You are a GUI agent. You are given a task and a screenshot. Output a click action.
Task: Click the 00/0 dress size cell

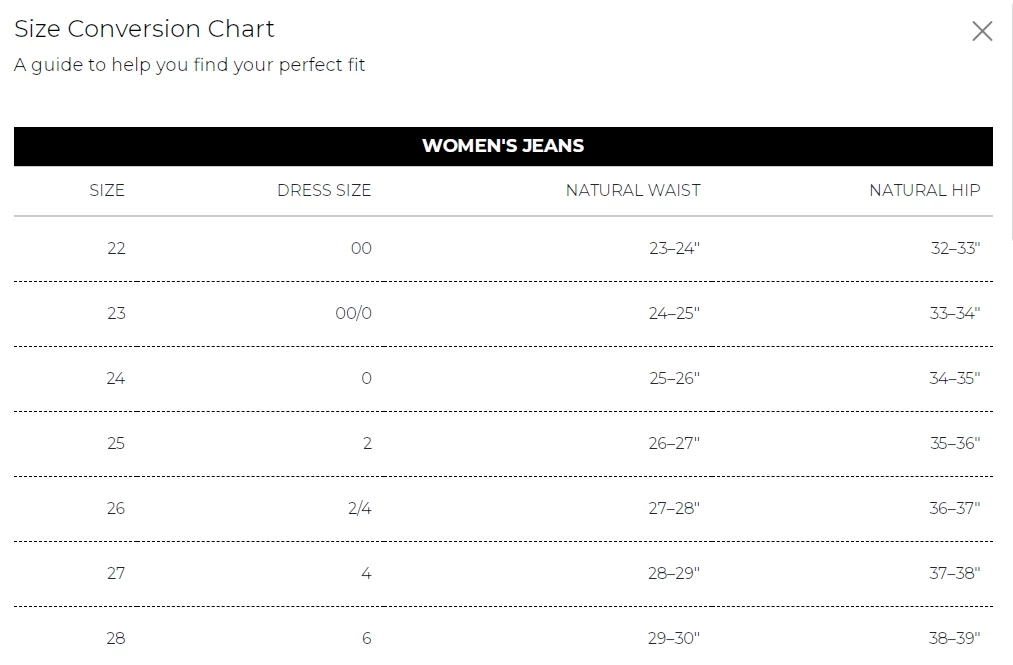pyautogui.click(x=353, y=313)
